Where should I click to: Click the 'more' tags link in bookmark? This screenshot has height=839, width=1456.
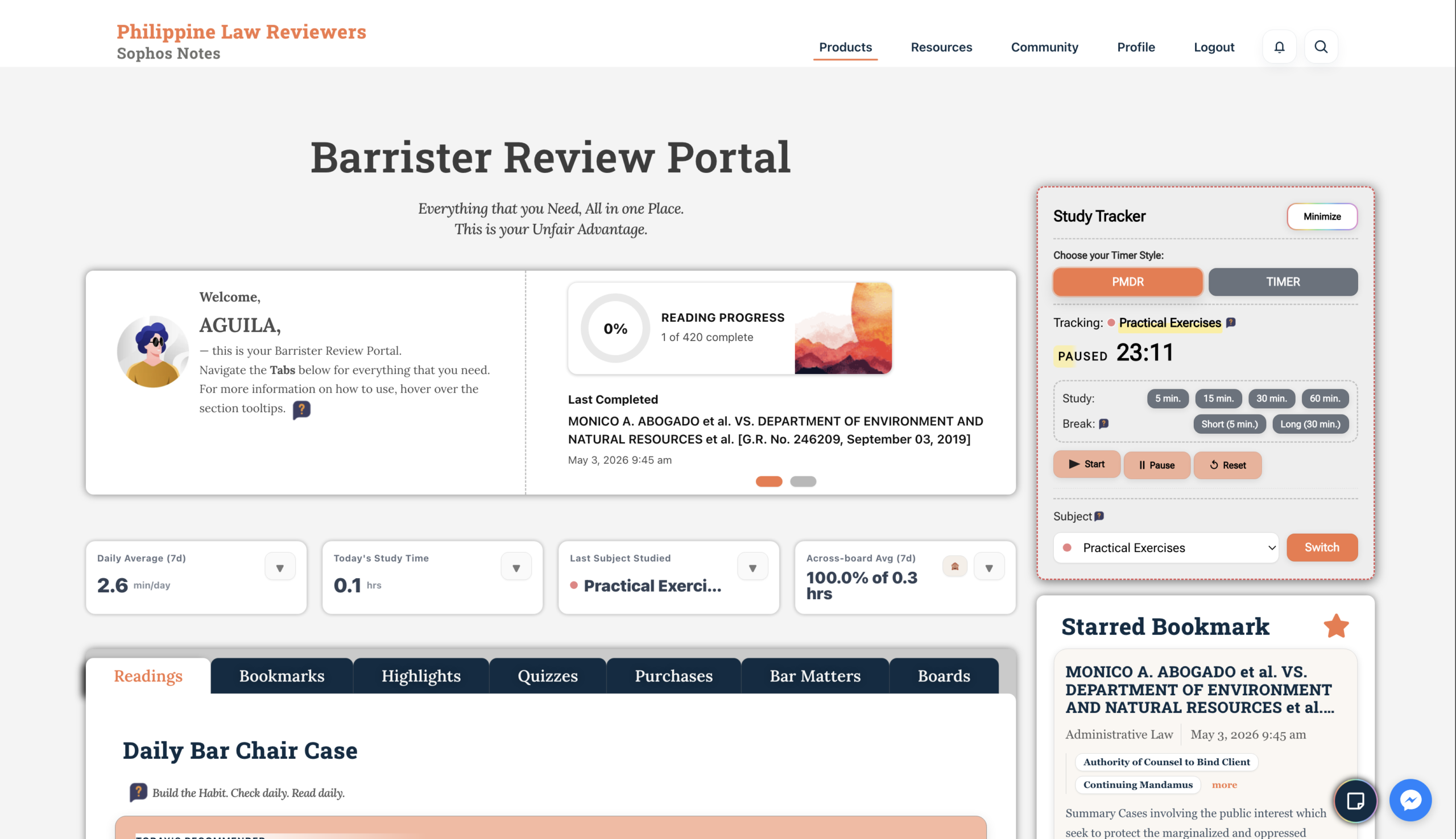coord(1225,785)
